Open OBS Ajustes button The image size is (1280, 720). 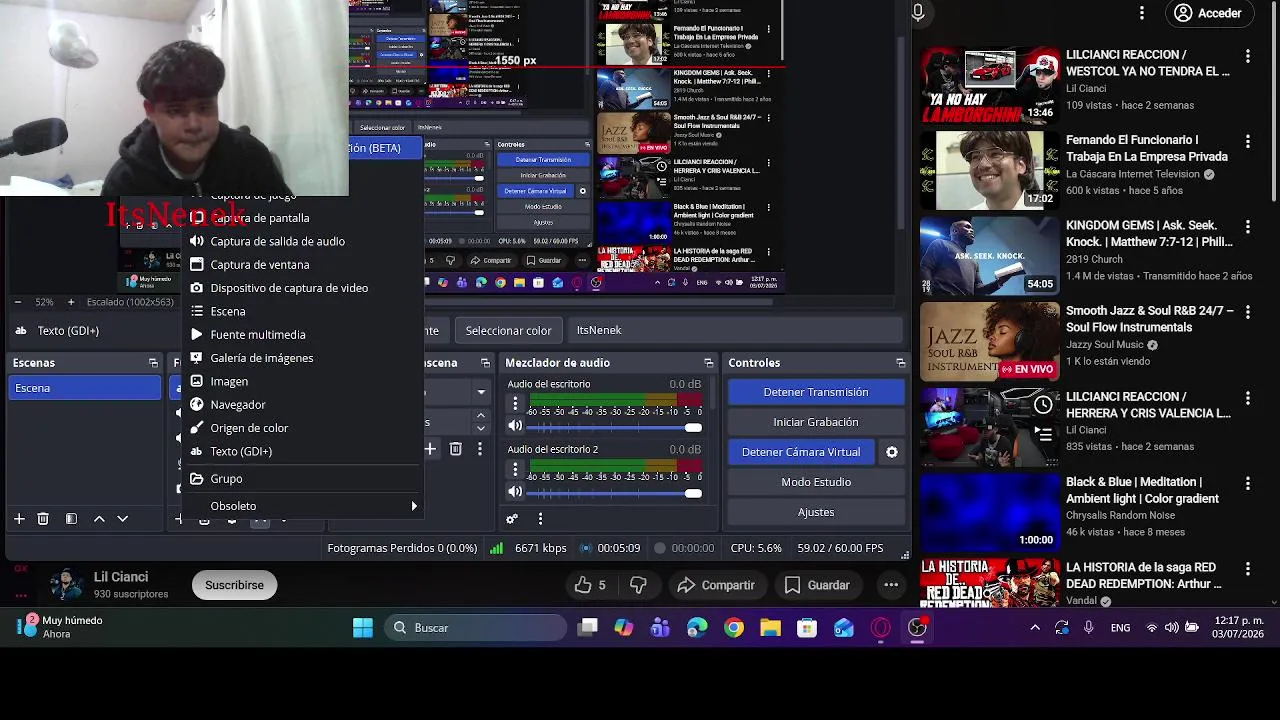[816, 512]
